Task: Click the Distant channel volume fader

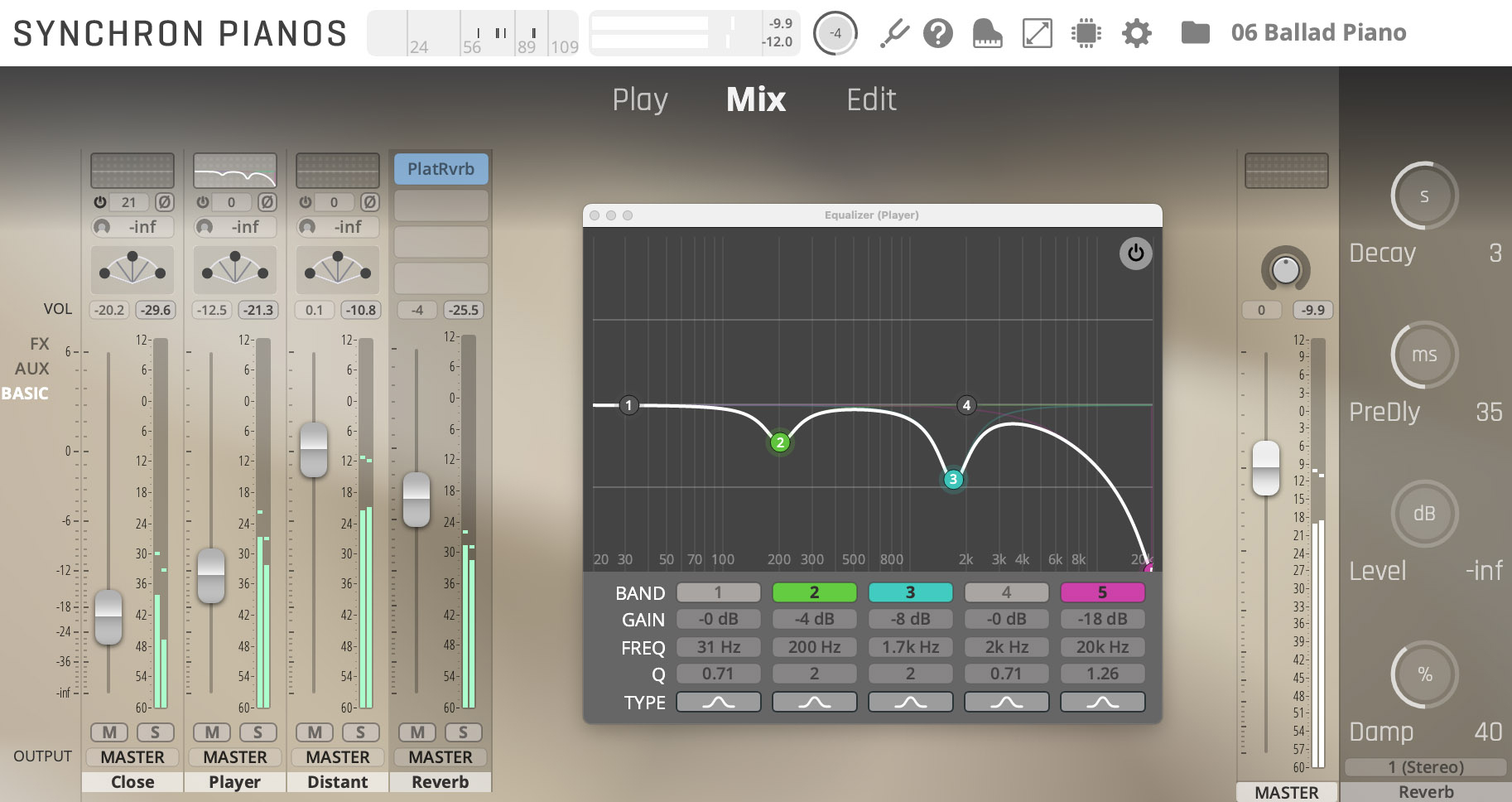Action: [314, 450]
